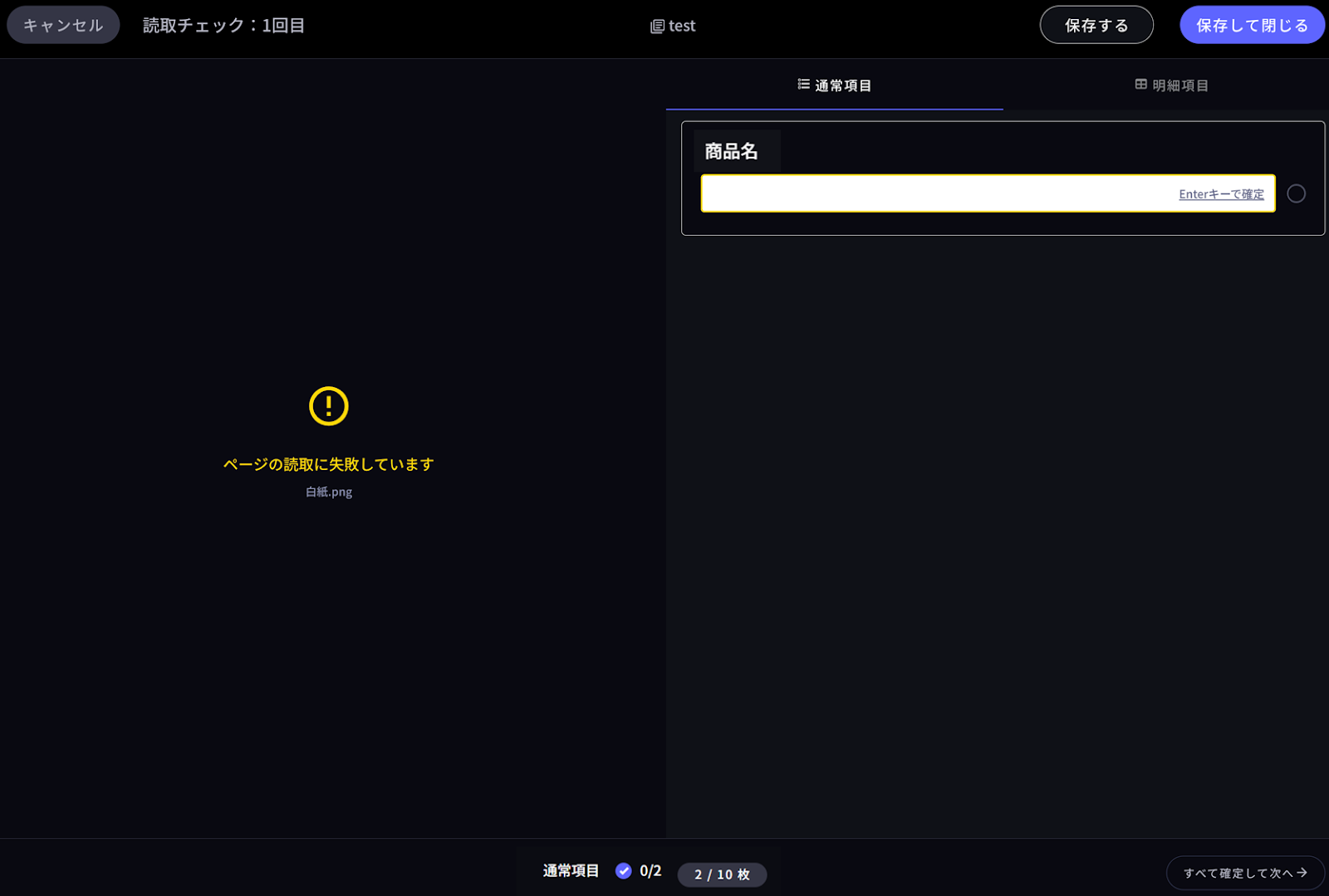This screenshot has width=1329, height=896.
Task: Click the ページの読取に失敗しています error message
Action: click(x=329, y=464)
